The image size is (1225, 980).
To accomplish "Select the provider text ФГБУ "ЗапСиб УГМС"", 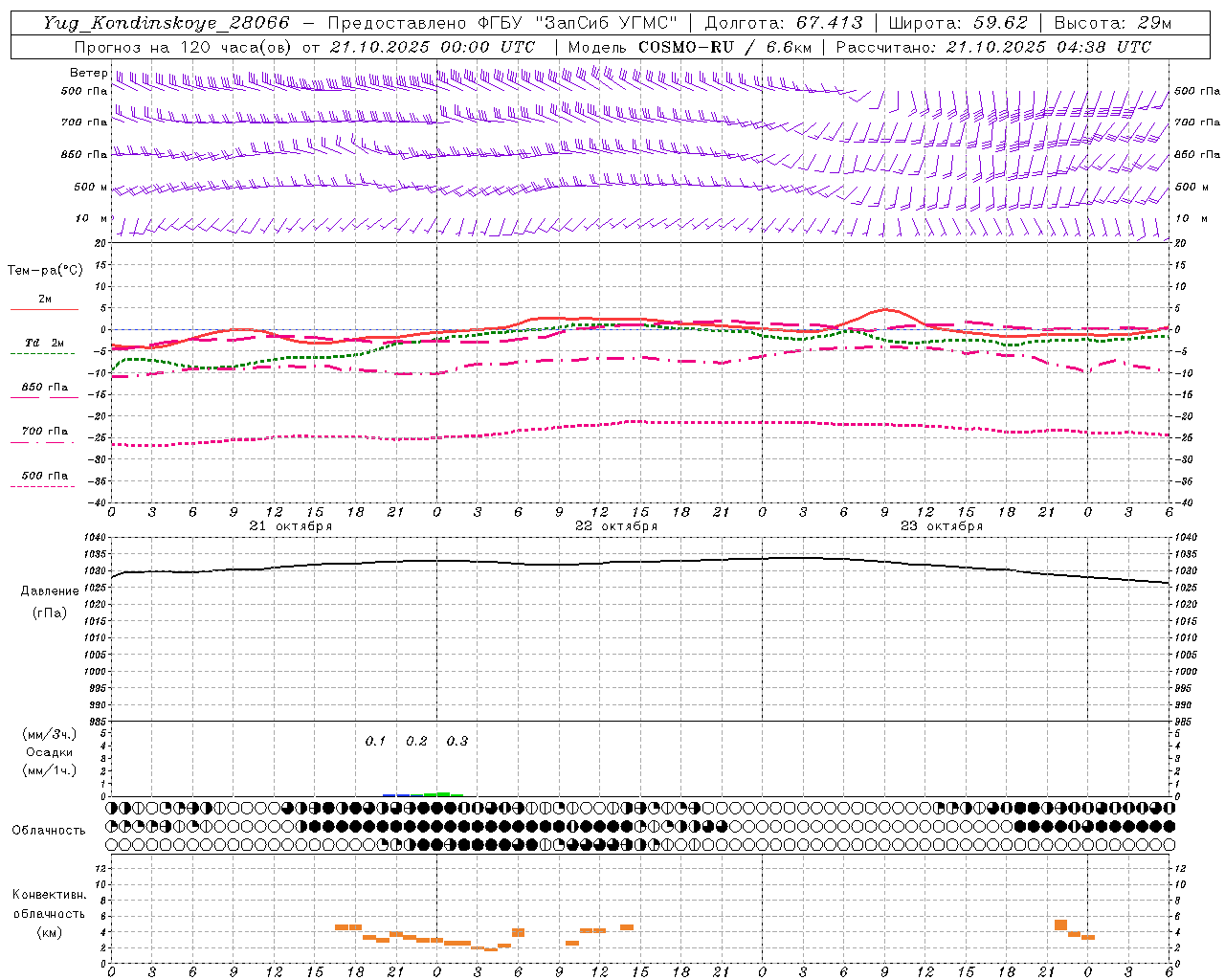I will click(576, 23).
